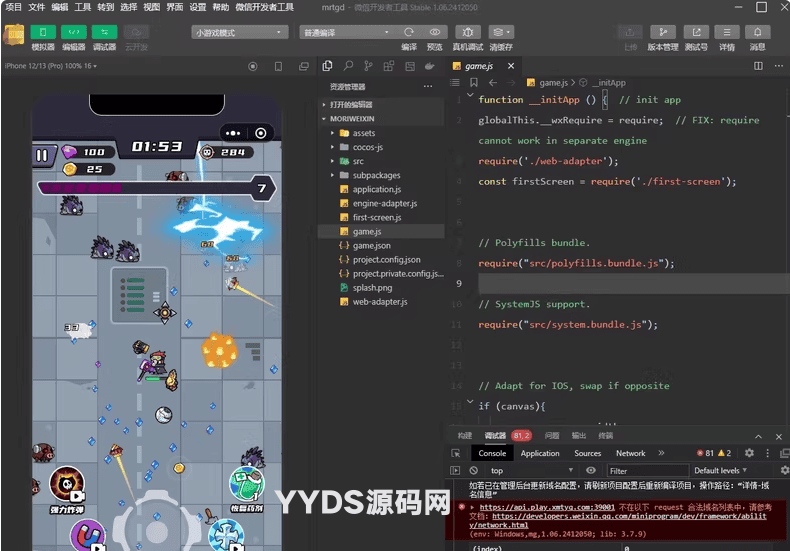
Task: Select the __initApp breadcrumb
Action: point(608,83)
